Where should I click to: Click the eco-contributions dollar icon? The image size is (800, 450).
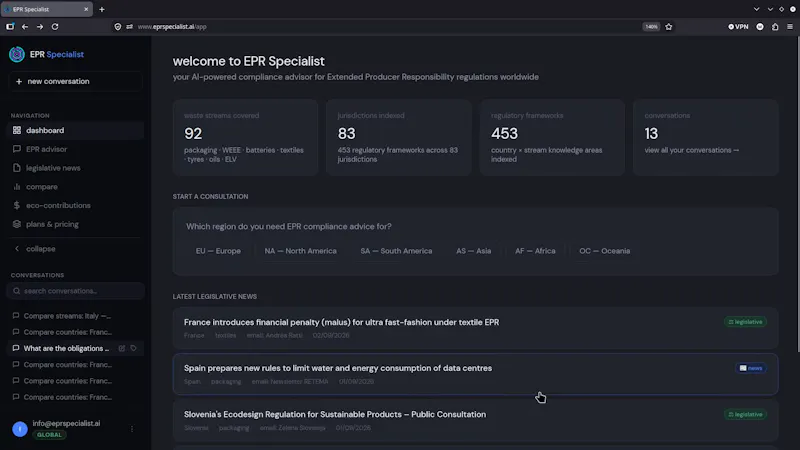point(17,206)
